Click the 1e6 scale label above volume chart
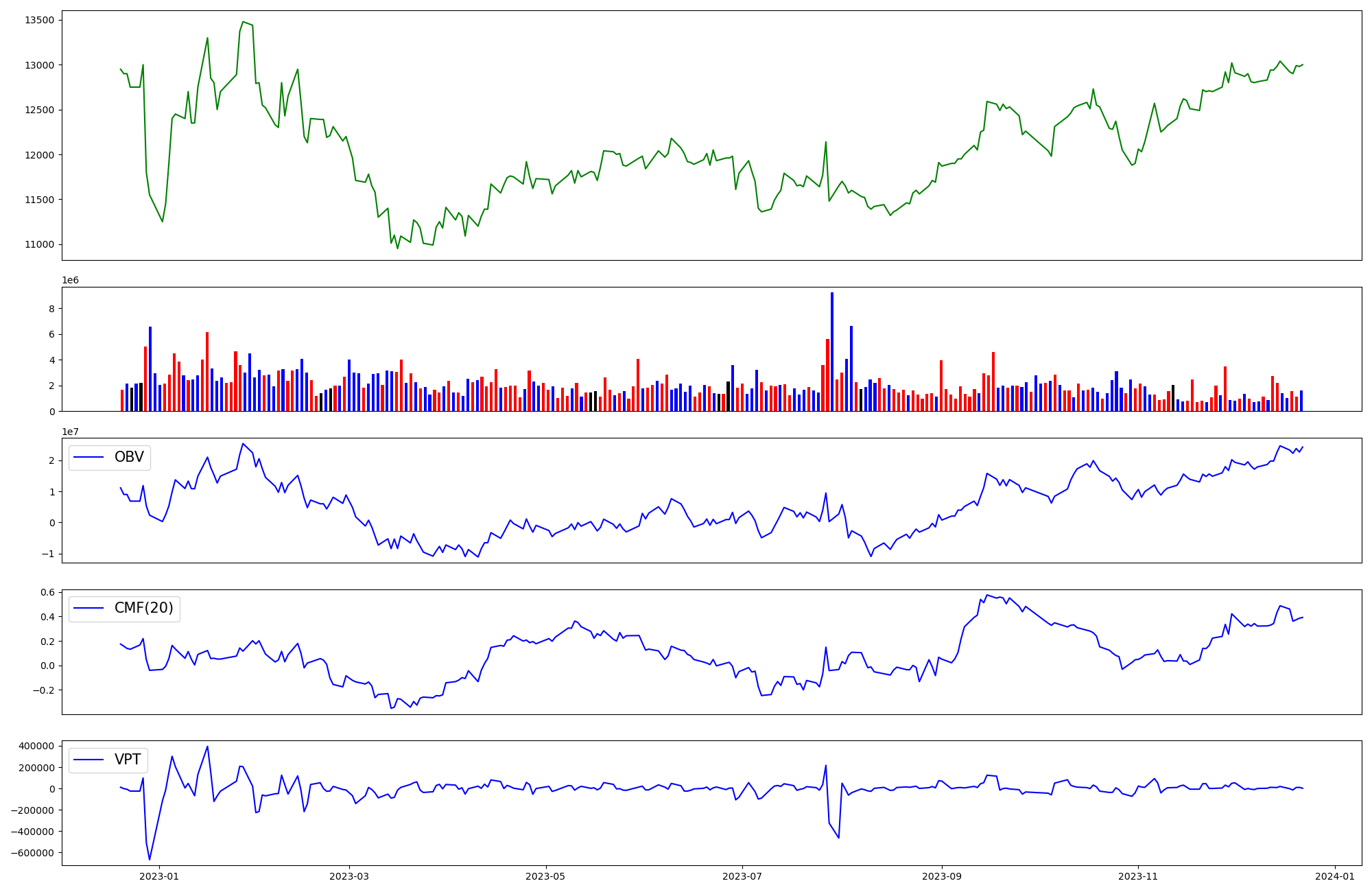The width and height of the screenshot is (1372, 892). 71,280
